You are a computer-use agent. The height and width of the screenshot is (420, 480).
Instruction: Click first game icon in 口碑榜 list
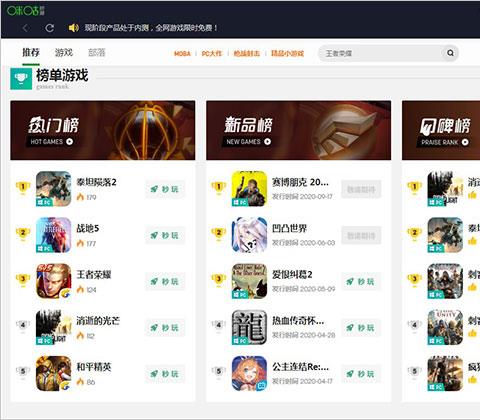pos(445,189)
